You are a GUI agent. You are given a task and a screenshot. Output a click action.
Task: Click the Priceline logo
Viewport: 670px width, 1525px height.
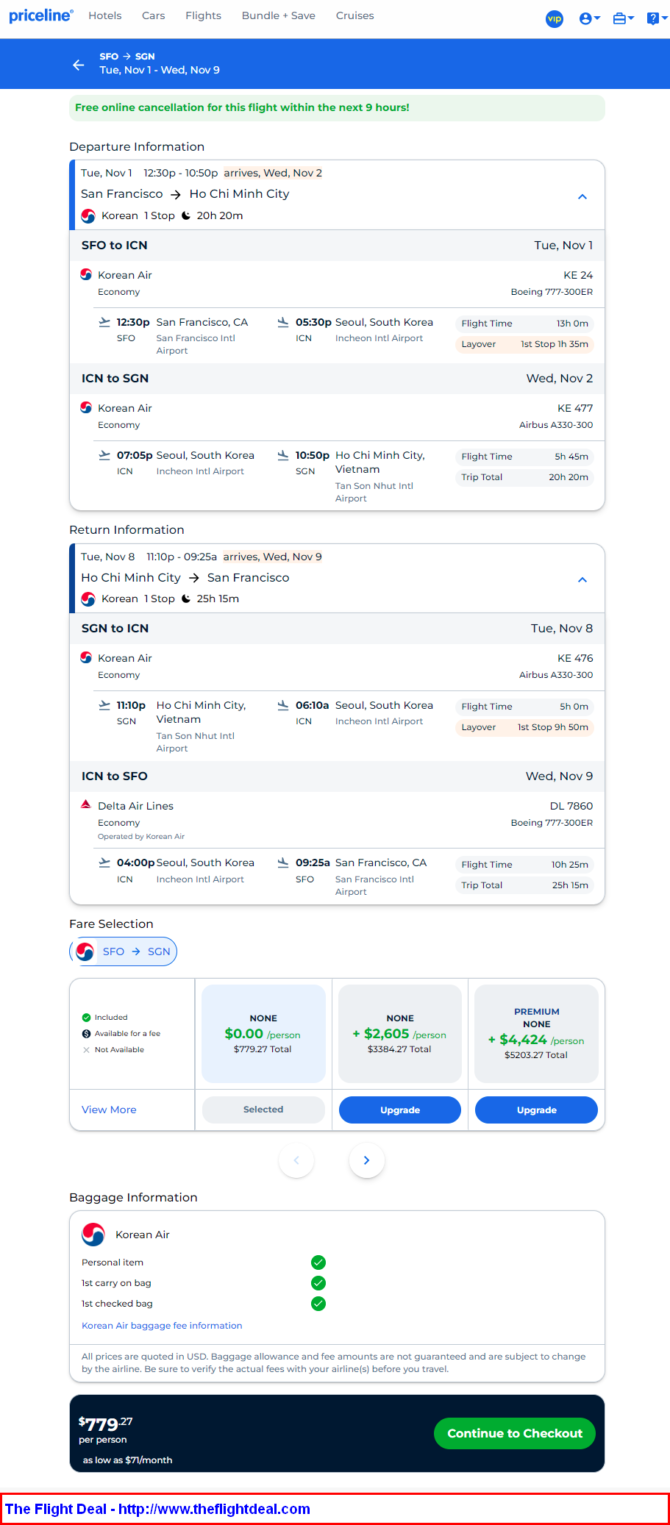click(x=41, y=16)
